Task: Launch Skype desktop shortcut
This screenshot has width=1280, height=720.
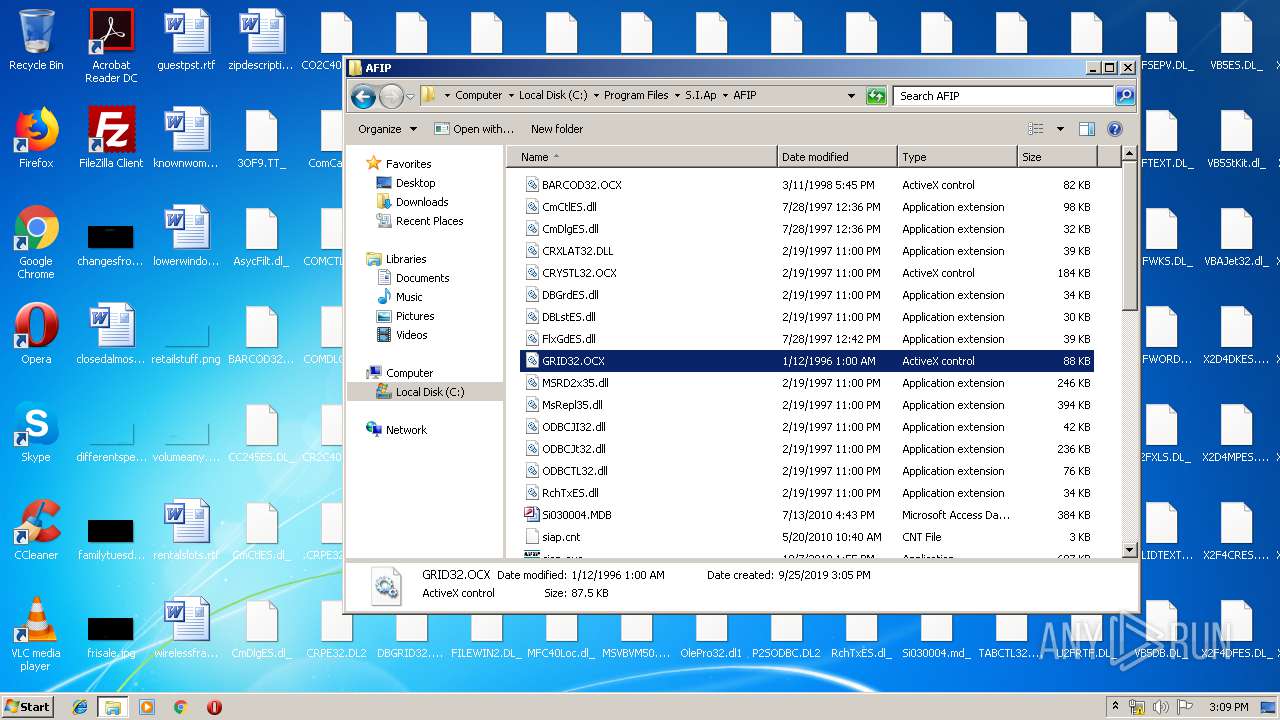Action: point(36,432)
